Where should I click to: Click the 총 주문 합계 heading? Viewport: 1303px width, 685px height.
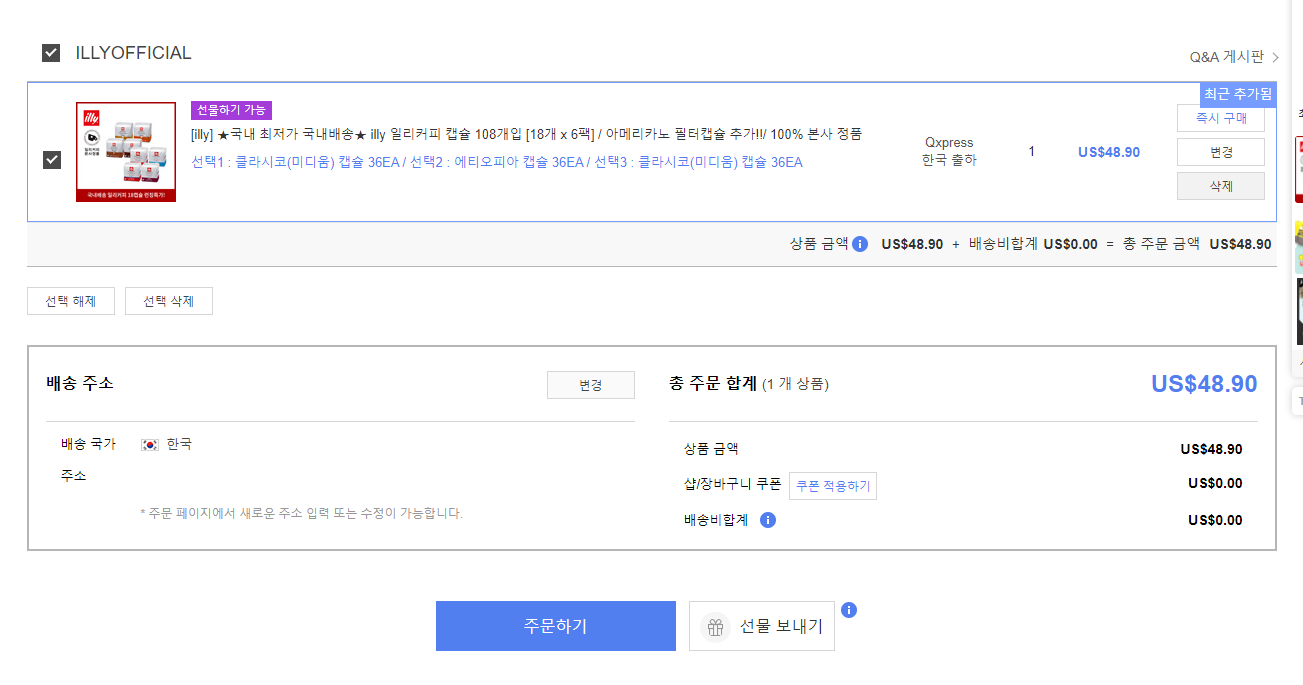[713, 383]
